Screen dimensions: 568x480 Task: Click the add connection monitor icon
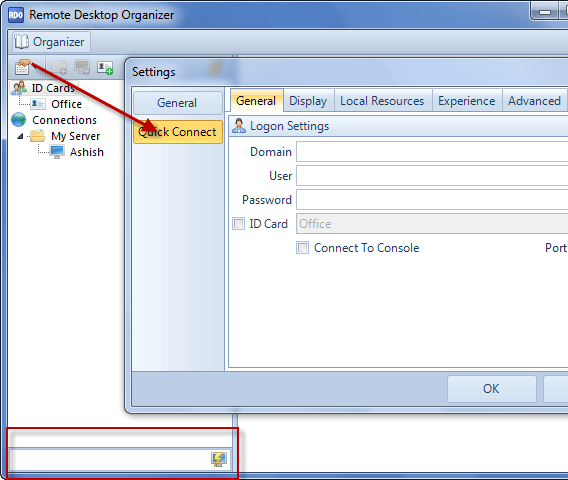pyautogui.click(x=82, y=67)
